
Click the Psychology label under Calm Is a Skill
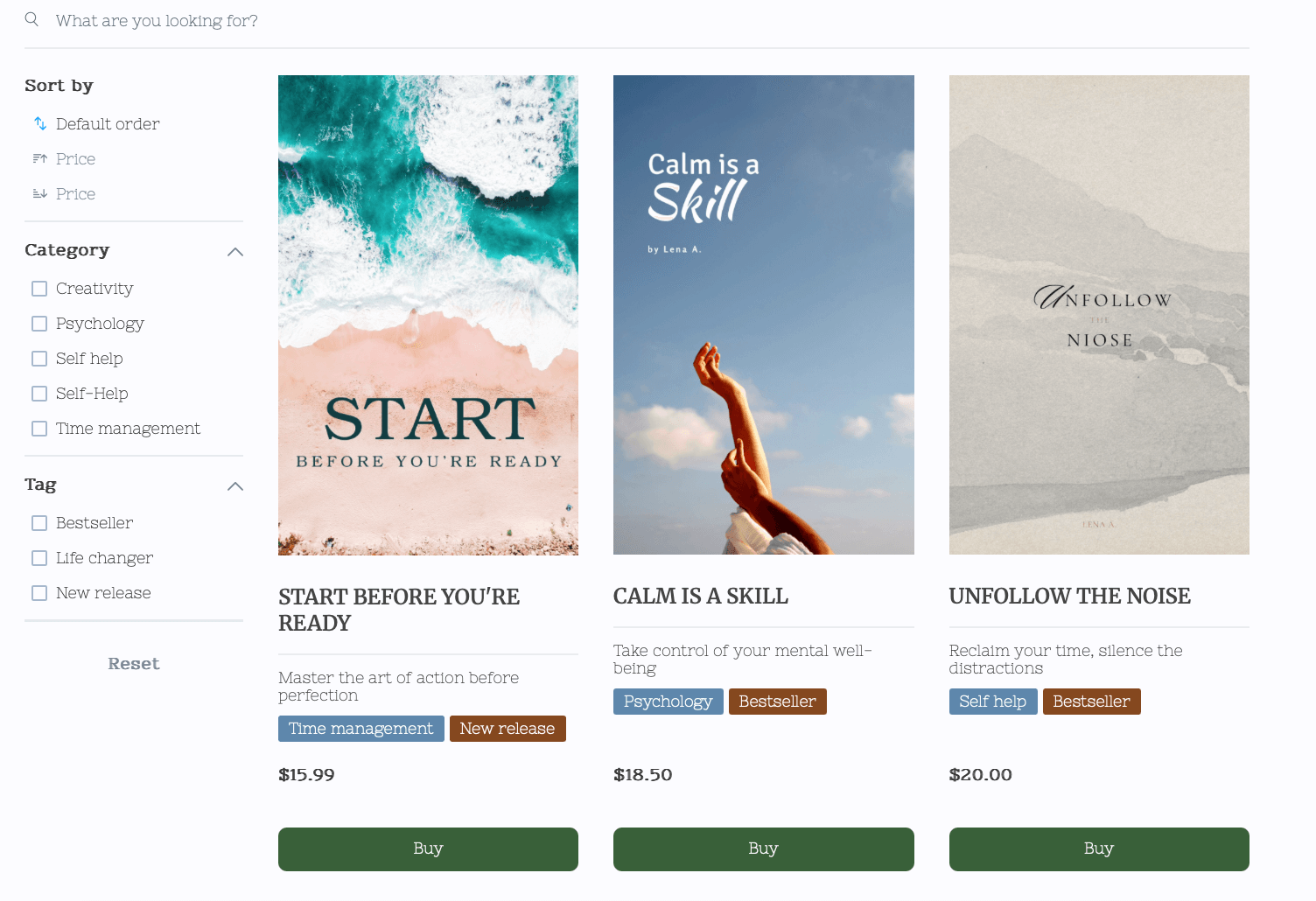(x=668, y=702)
